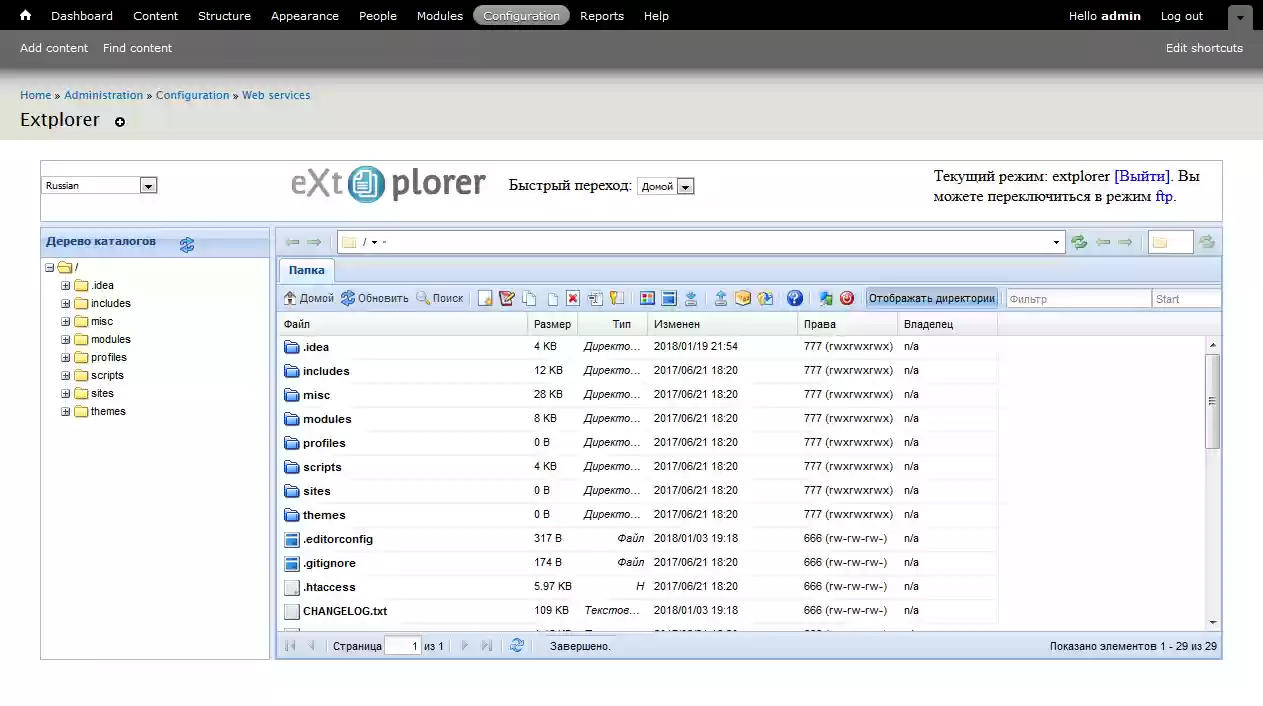The width and height of the screenshot is (1263, 706).
Task: Expand the modules folder in directory tree
Action: click(63, 339)
